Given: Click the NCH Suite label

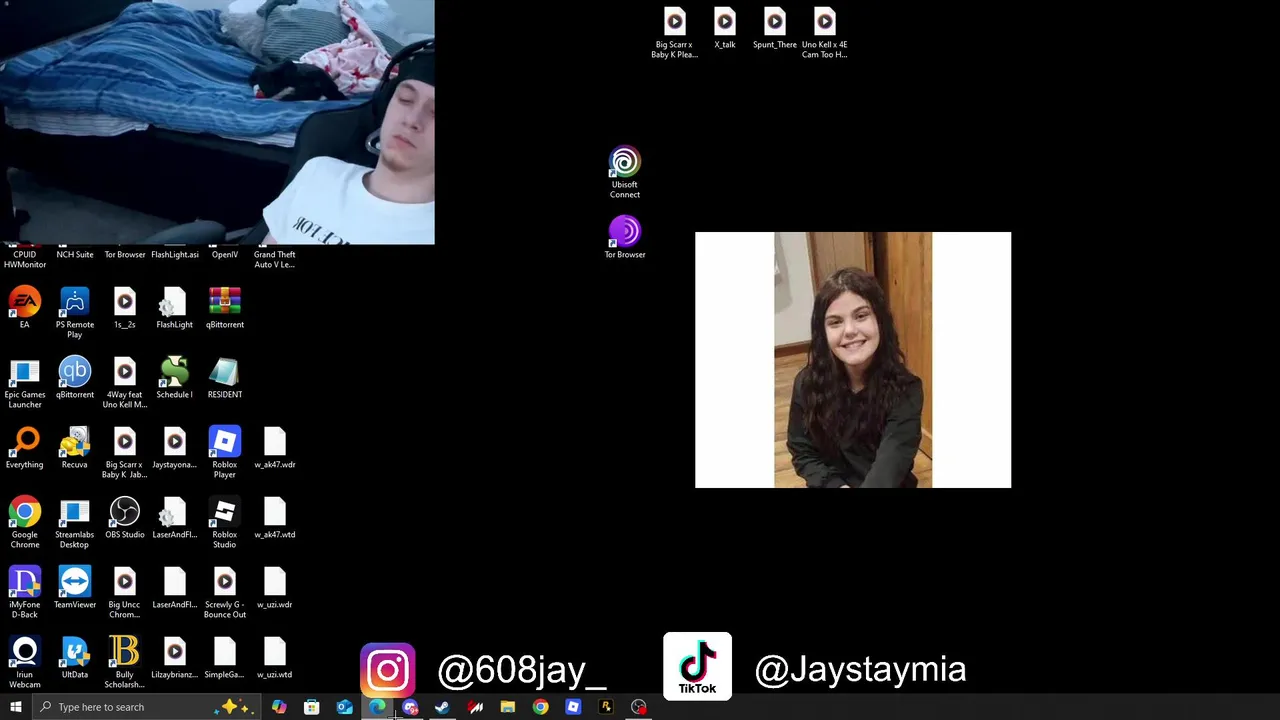Looking at the screenshot, I should tap(75, 255).
